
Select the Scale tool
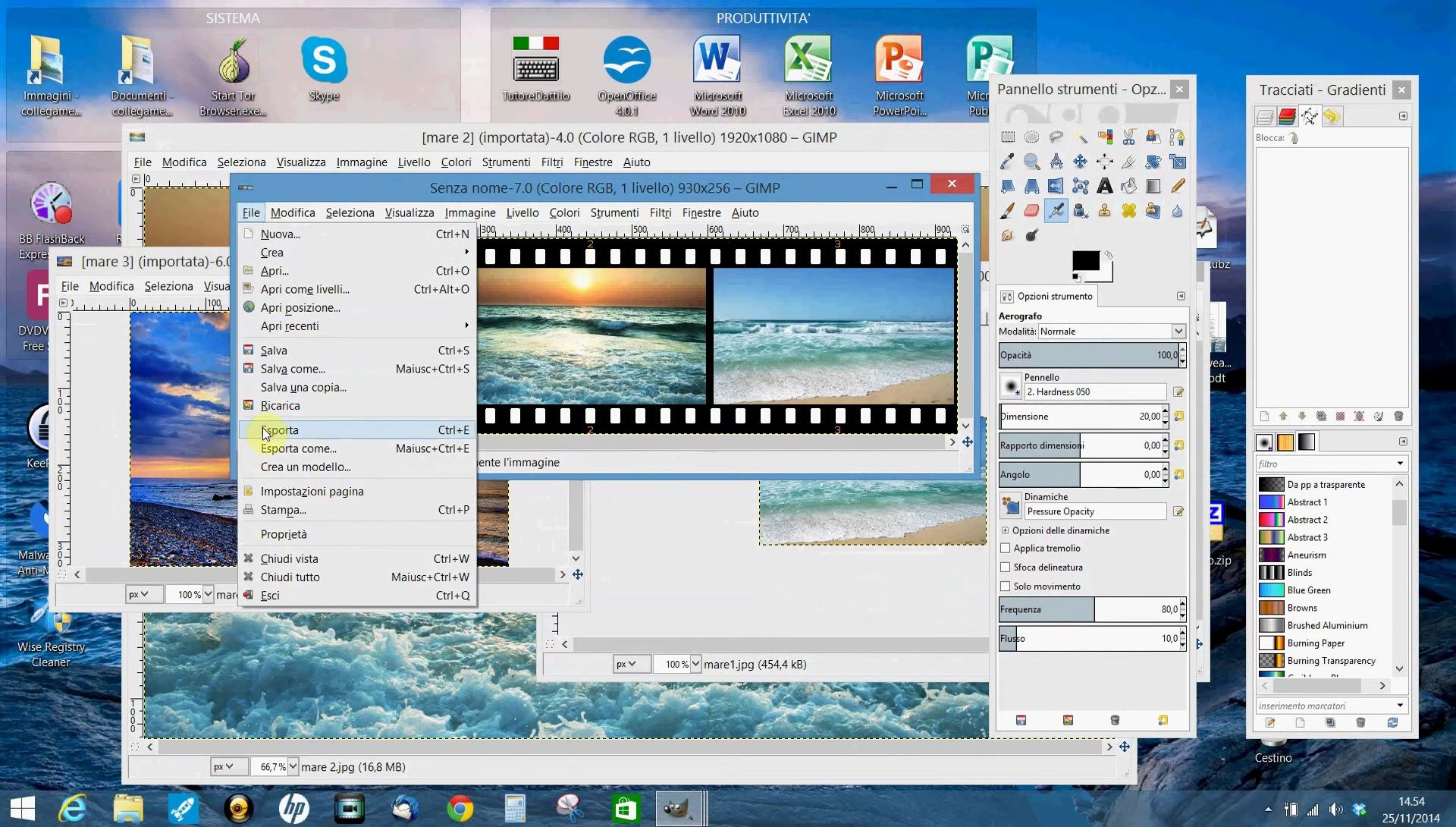(x=1177, y=162)
